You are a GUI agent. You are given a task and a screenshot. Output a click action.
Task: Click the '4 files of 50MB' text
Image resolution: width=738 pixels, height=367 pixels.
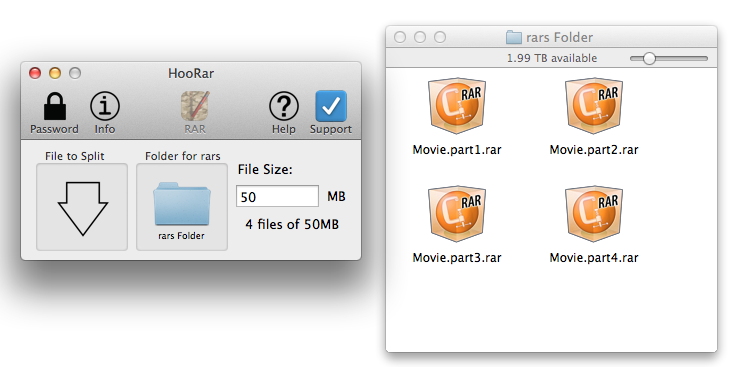(x=292, y=224)
